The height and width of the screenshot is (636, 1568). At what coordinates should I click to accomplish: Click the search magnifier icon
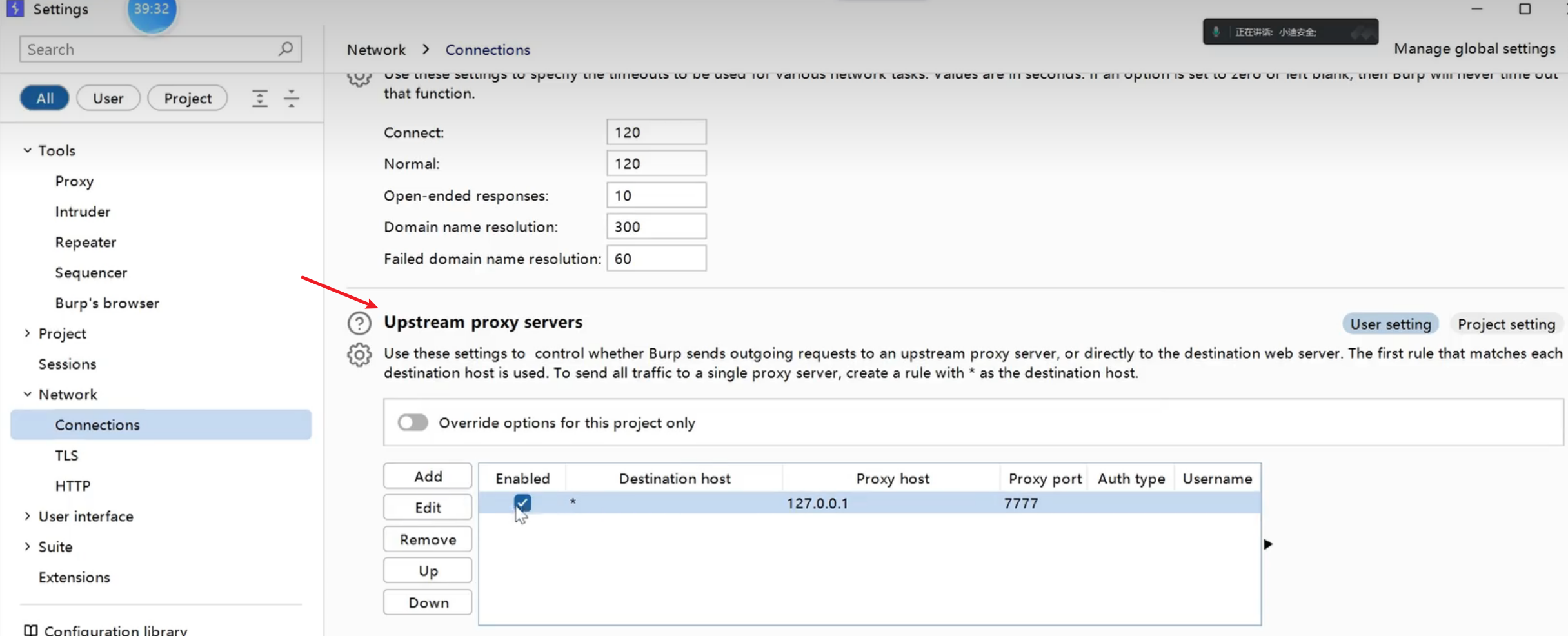tap(285, 49)
